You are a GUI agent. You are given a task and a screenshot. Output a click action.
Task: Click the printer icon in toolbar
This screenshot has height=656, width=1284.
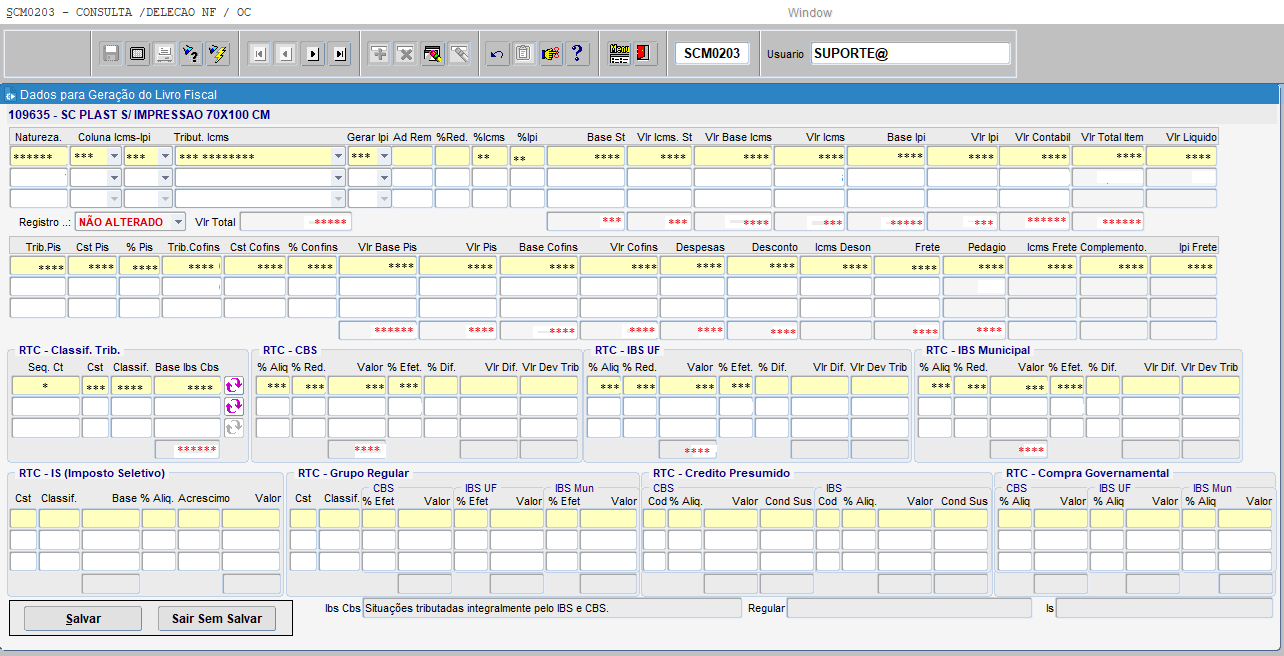(164, 54)
